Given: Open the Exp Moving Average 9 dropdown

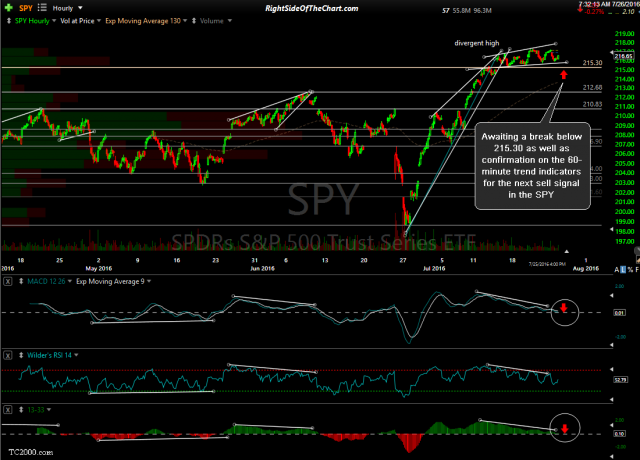Looking at the screenshot, I should (x=149, y=281).
